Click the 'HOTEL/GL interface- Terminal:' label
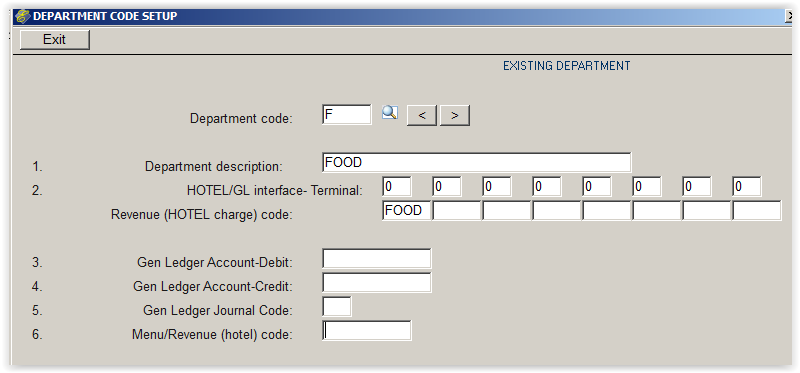 point(275,191)
